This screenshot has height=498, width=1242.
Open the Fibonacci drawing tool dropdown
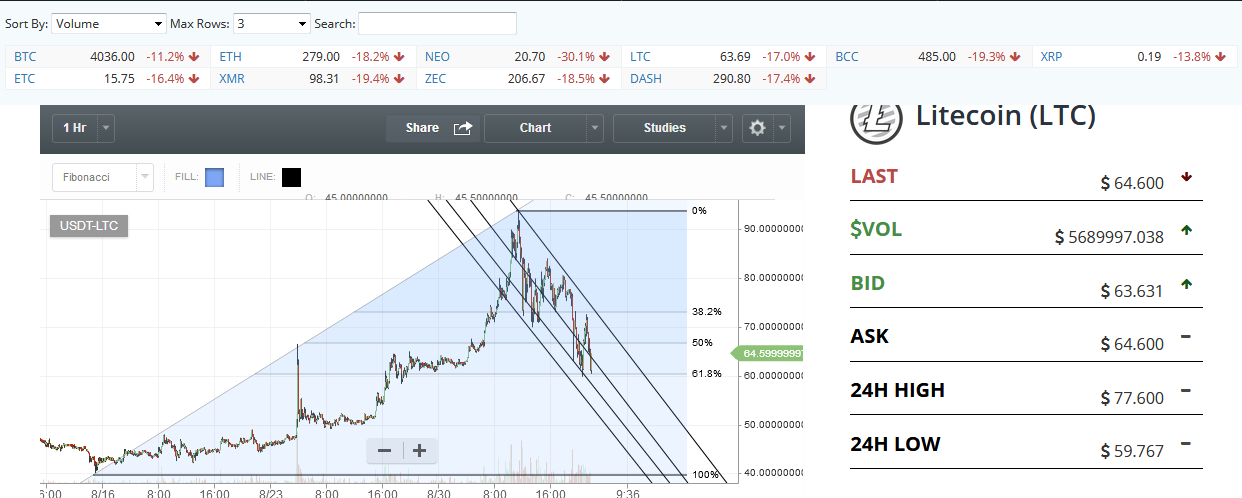coord(103,177)
